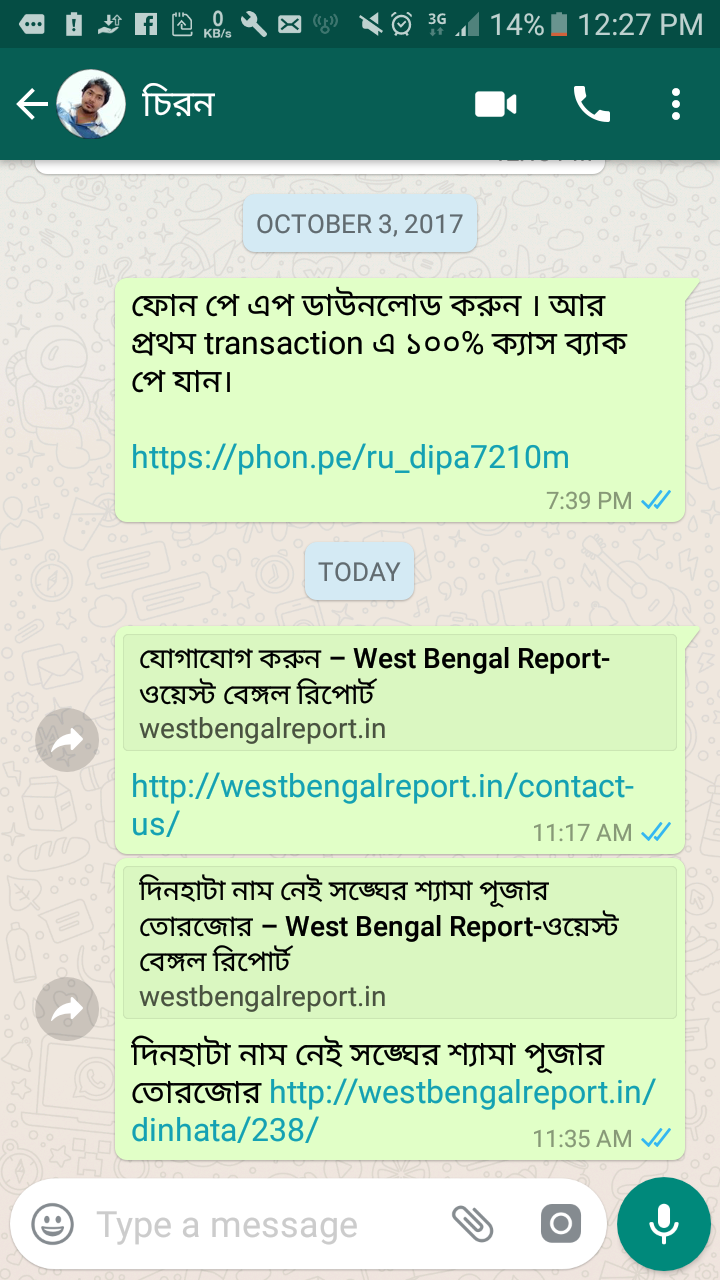Start a voice call
The height and width of the screenshot is (1280, 720).
pyautogui.click(x=591, y=104)
